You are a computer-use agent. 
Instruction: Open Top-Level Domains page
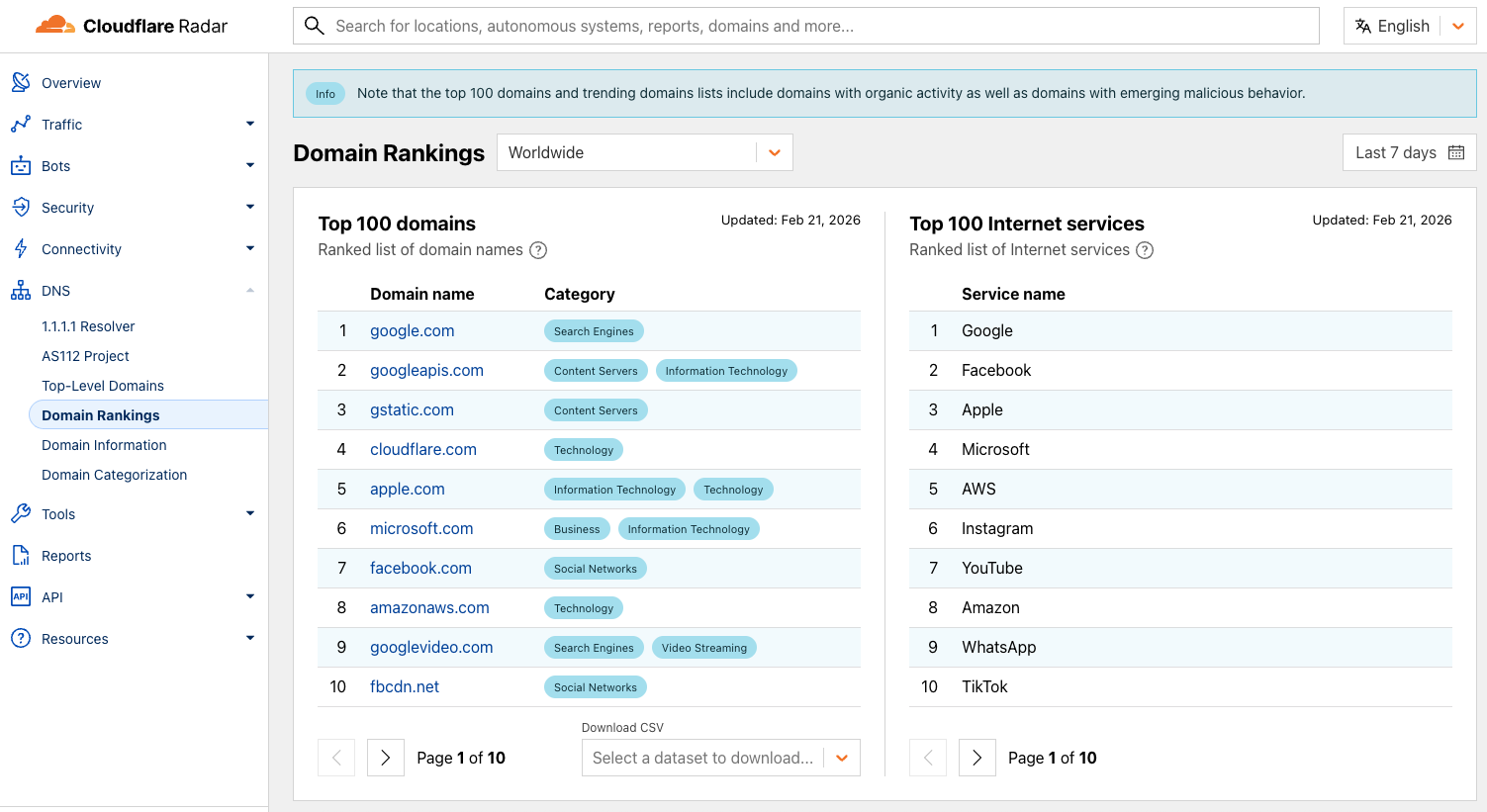coord(103,386)
